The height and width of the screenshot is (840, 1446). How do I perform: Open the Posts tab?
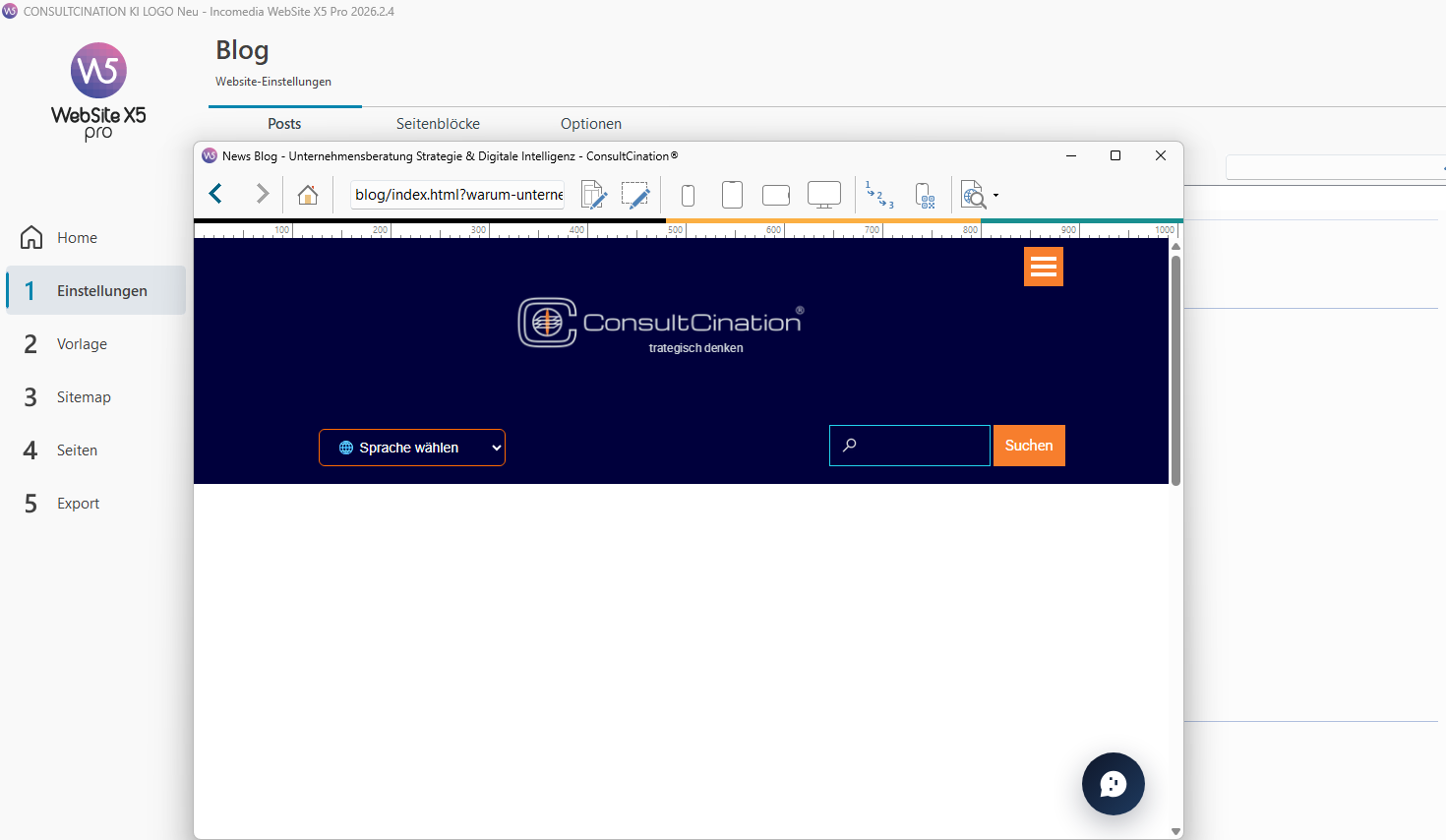pyautogui.click(x=284, y=124)
